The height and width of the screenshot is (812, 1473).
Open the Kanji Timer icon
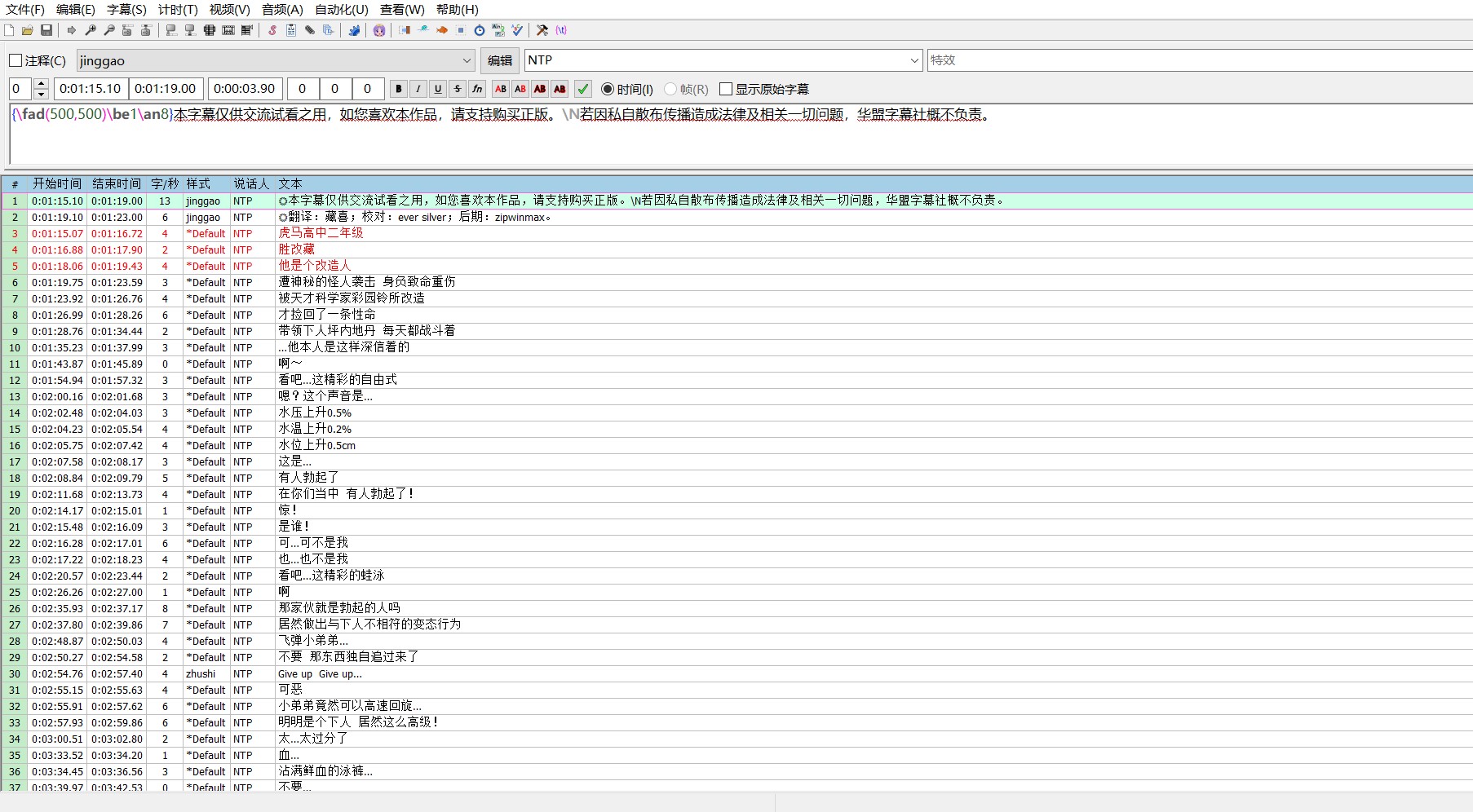[x=498, y=30]
